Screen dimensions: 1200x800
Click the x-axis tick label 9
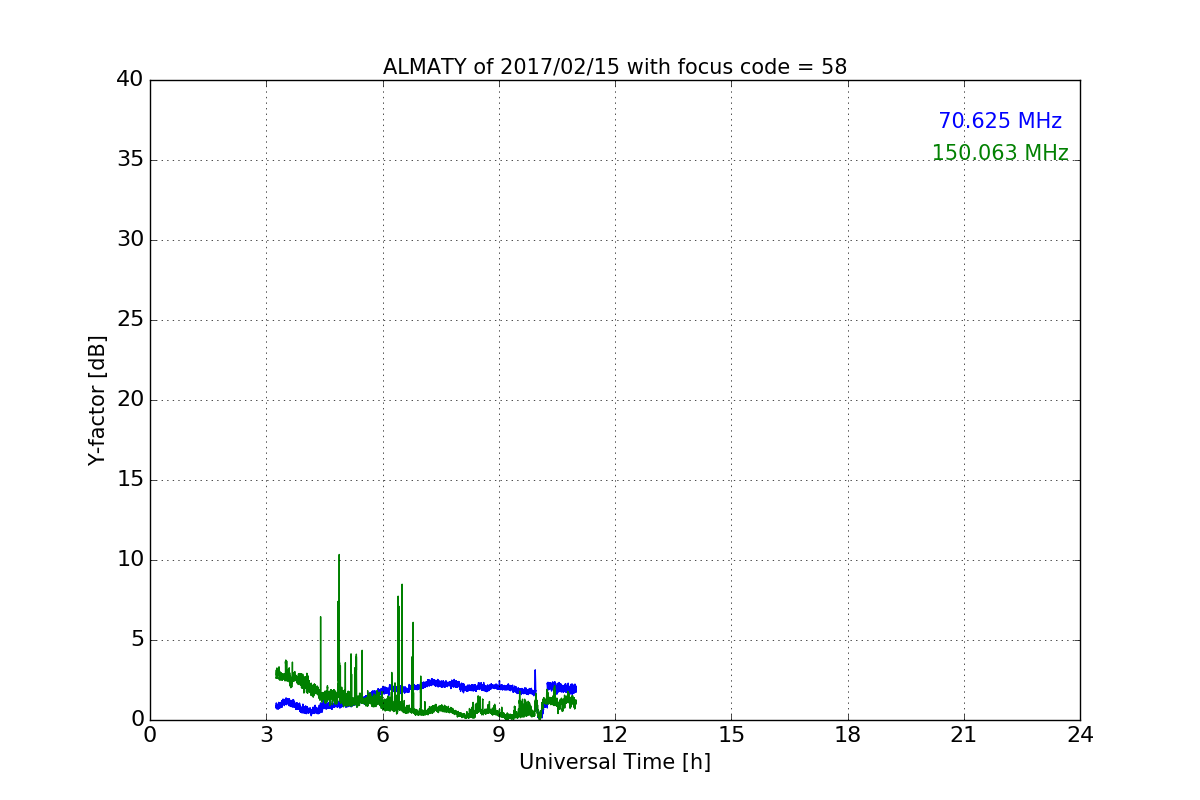(499, 734)
